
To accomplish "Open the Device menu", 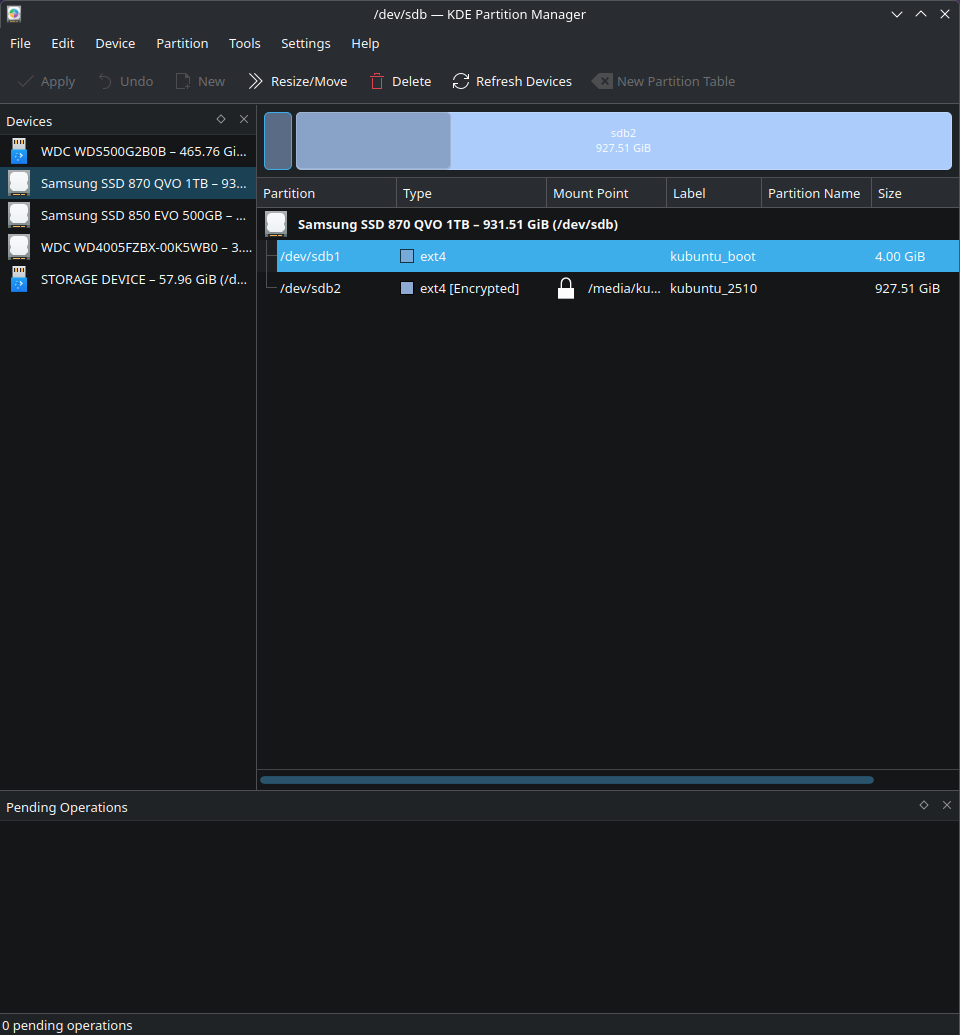I will pos(115,44).
